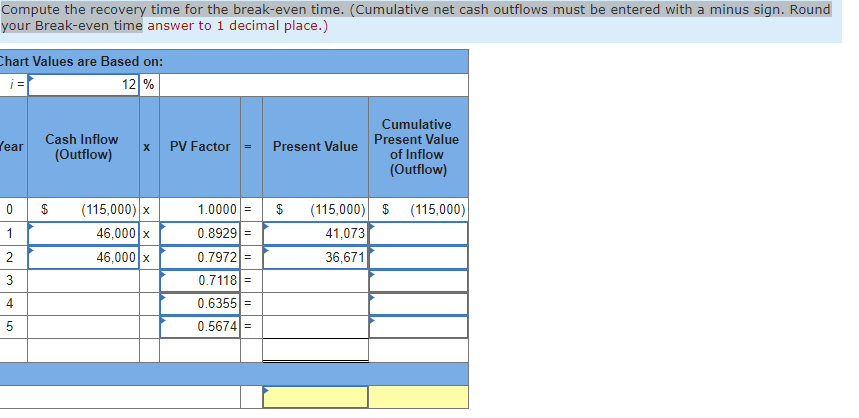Select Year 2 cash inflow cell 46,000

[x=83, y=257]
